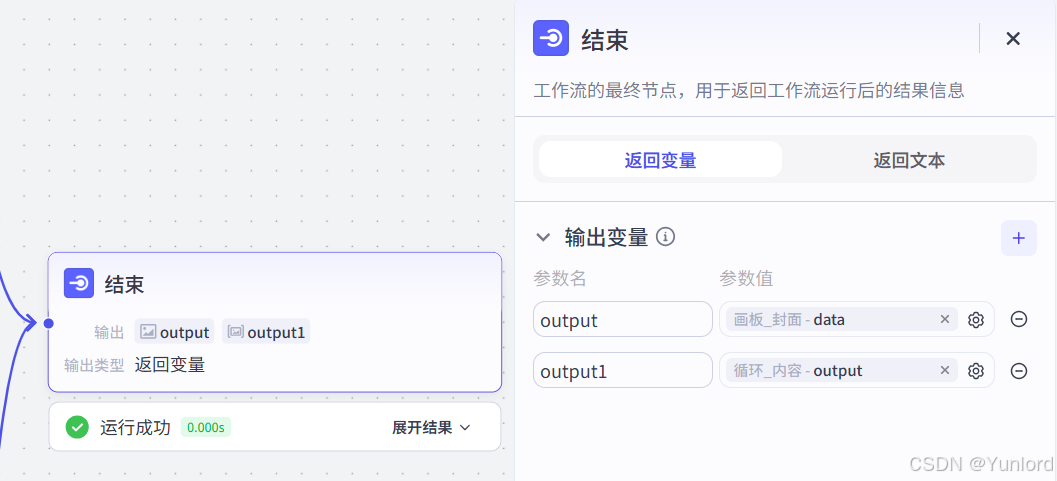Add a new output variable
Viewport: 1057px width, 481px height.
coord(1019,238)
